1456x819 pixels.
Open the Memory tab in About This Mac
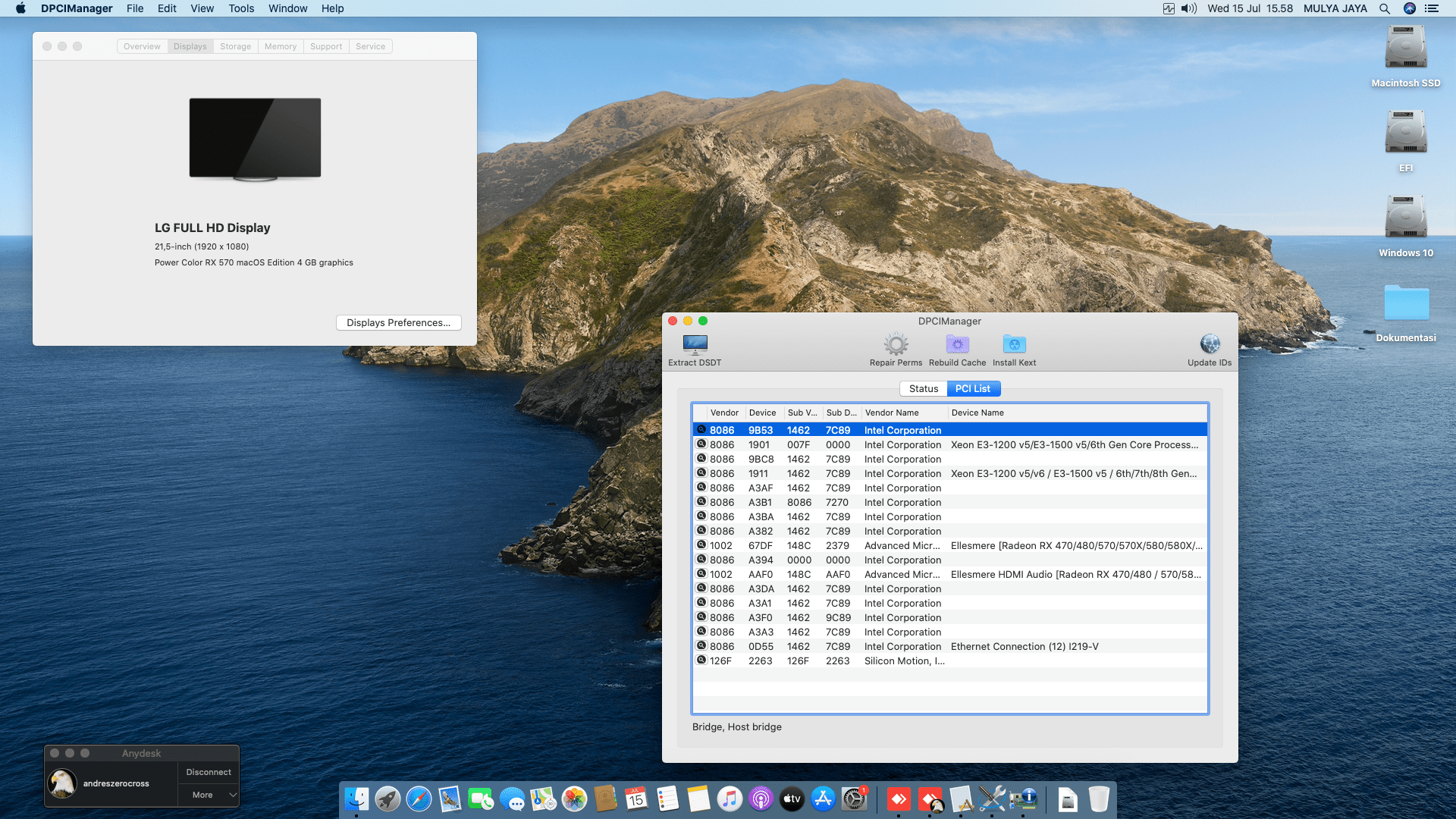point(281,46)
